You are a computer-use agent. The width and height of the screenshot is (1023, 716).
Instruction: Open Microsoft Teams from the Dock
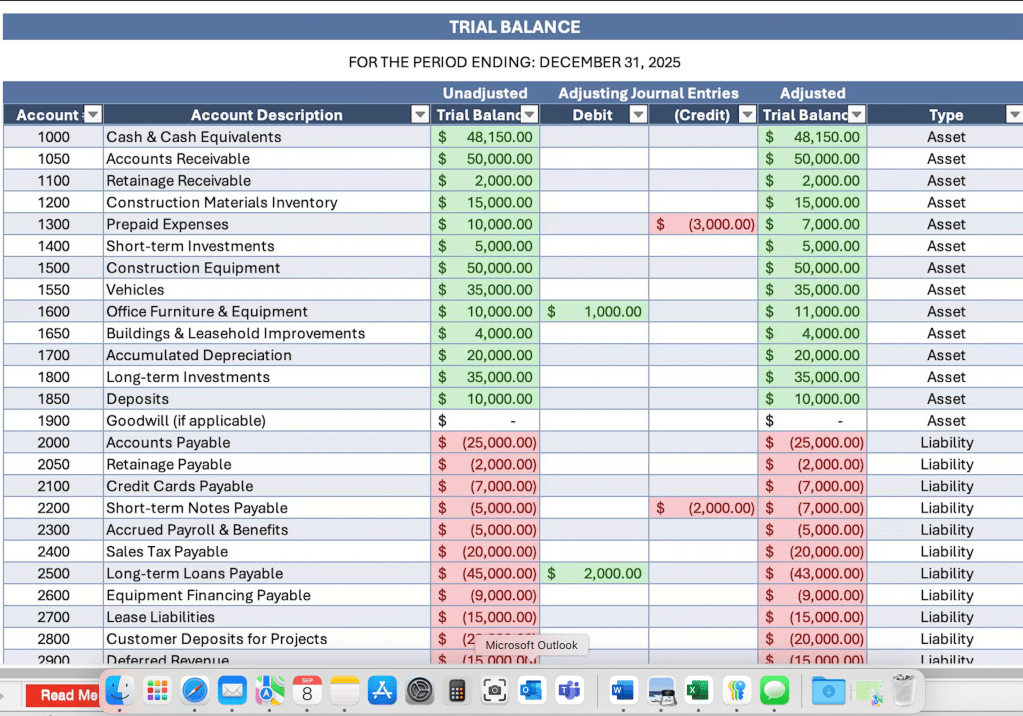[568, 690]
